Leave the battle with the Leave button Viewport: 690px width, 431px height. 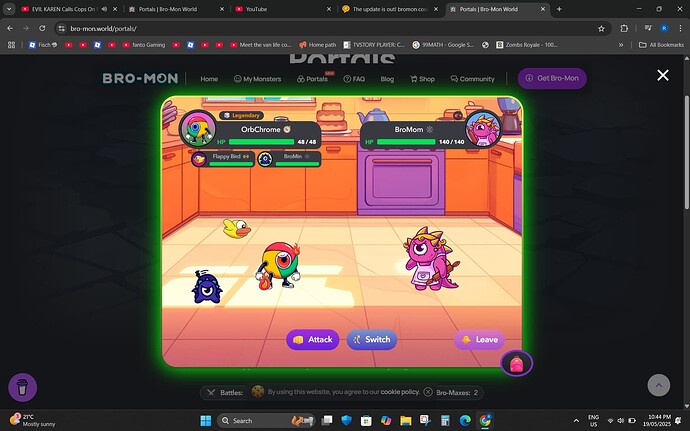point(478,339)
